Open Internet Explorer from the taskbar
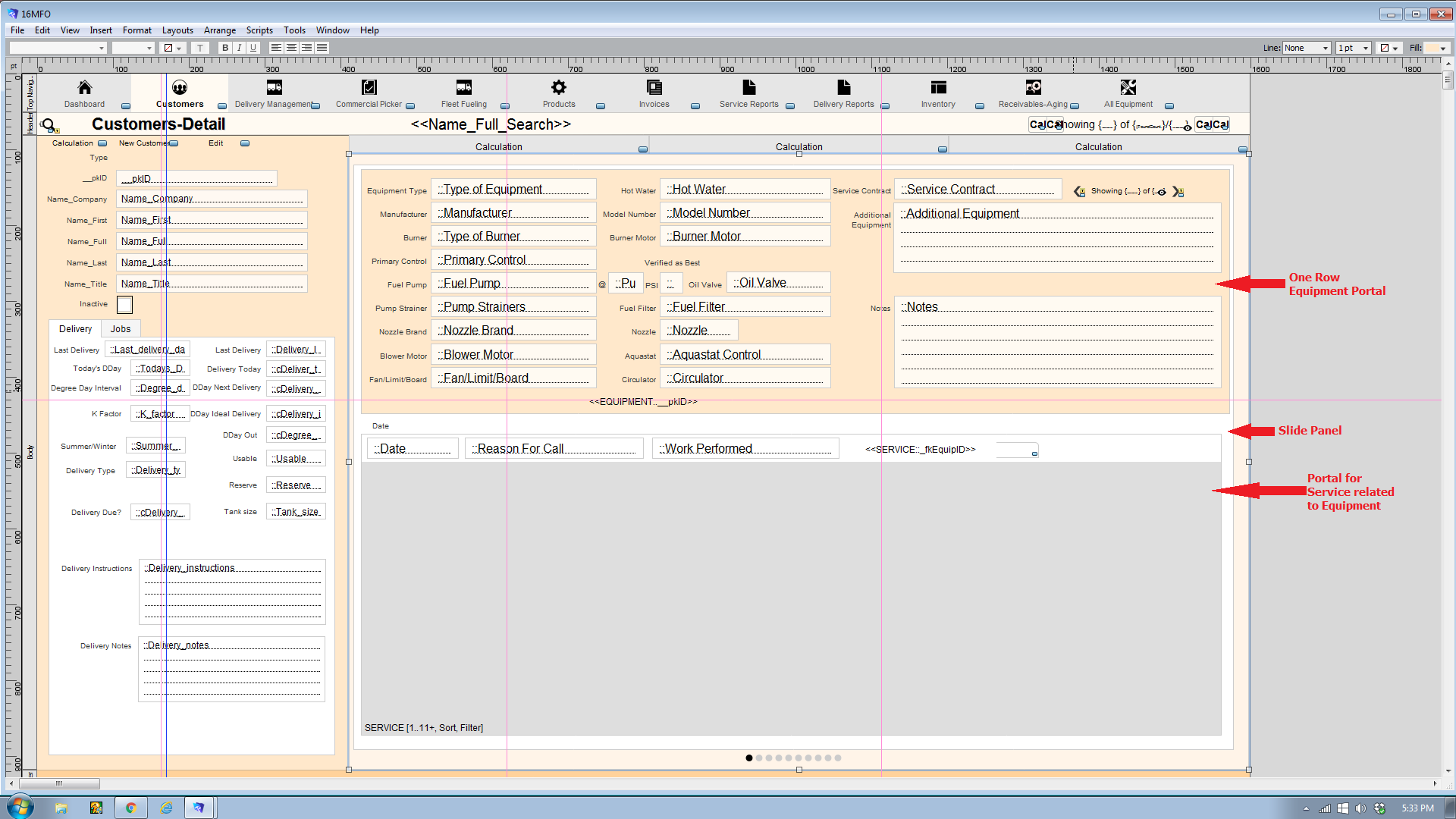This screenshot has height=819, width=1456. 166,808
